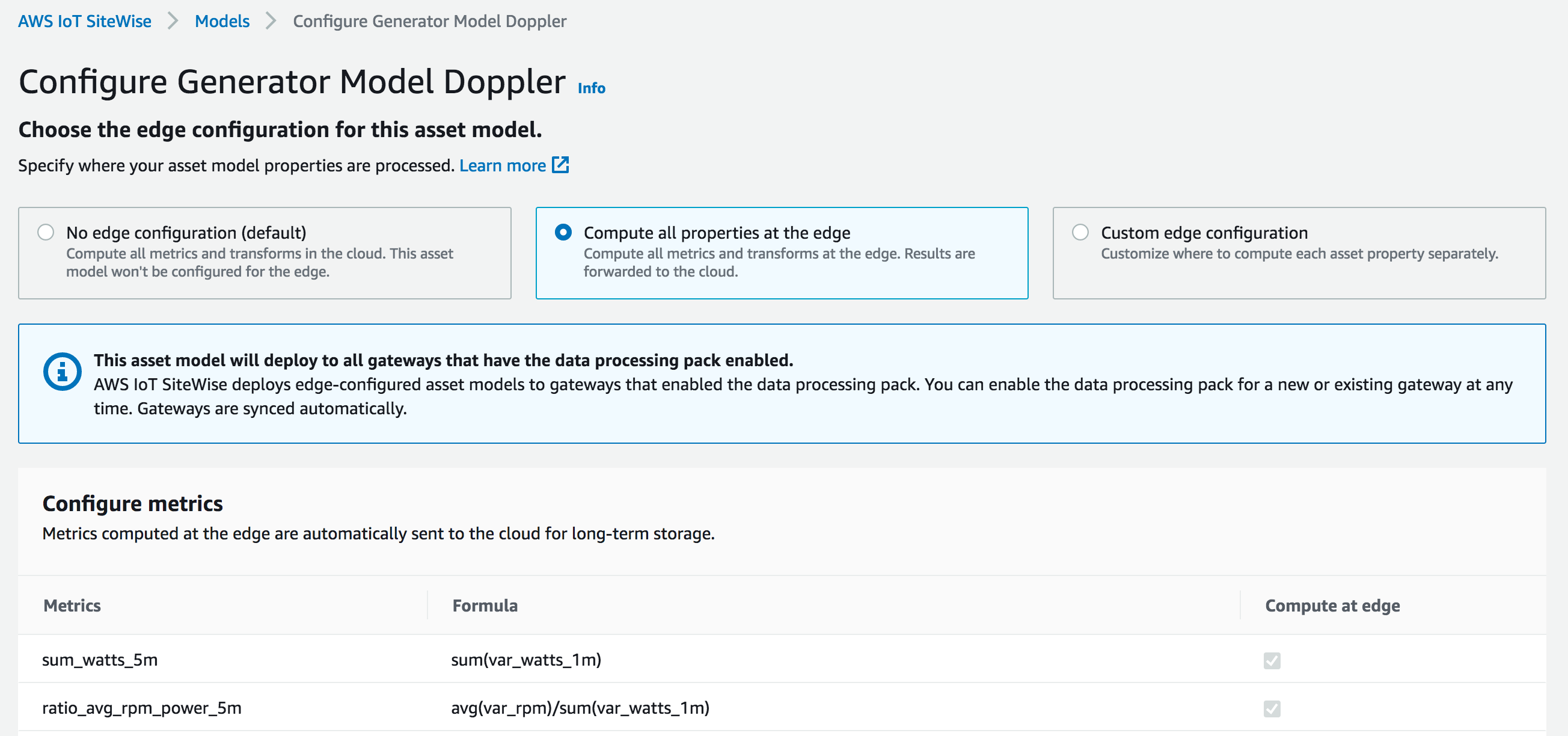Screen dimensions: 1568x736
Task: Toggle compute at edge checkbox for sum_watts_5m
Action: coord(1272,660)
